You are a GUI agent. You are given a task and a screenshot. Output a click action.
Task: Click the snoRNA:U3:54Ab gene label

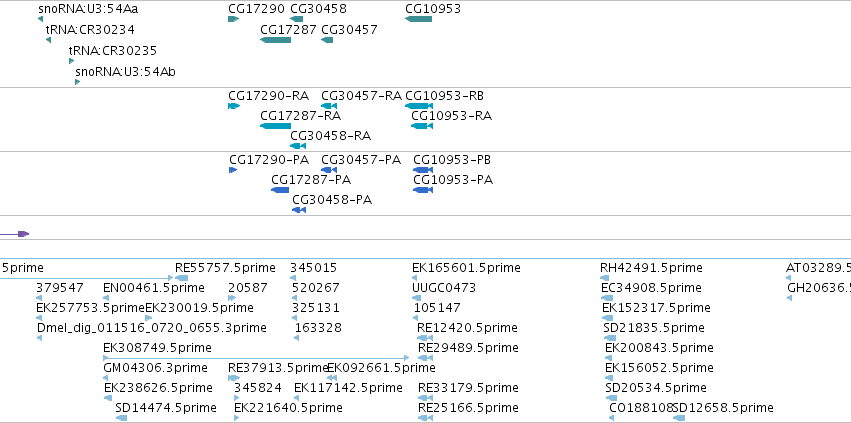125,72
